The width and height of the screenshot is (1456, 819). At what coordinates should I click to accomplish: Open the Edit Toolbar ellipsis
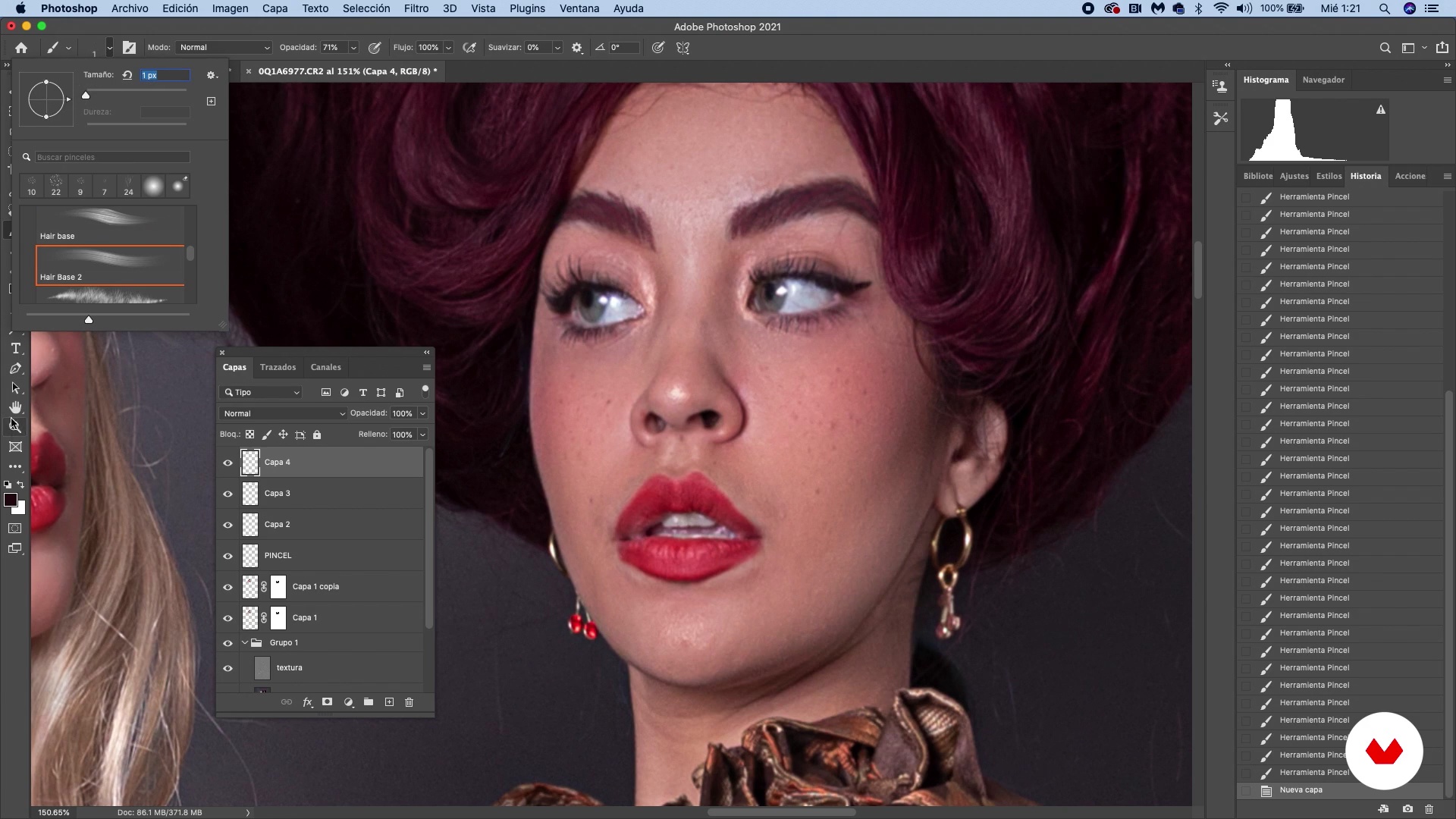pos(15,466)
